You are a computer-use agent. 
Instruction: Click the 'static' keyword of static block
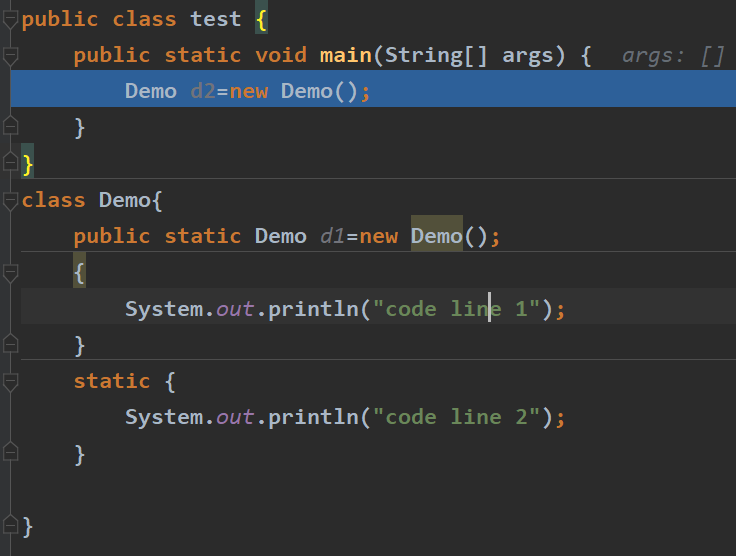[112, 381]
